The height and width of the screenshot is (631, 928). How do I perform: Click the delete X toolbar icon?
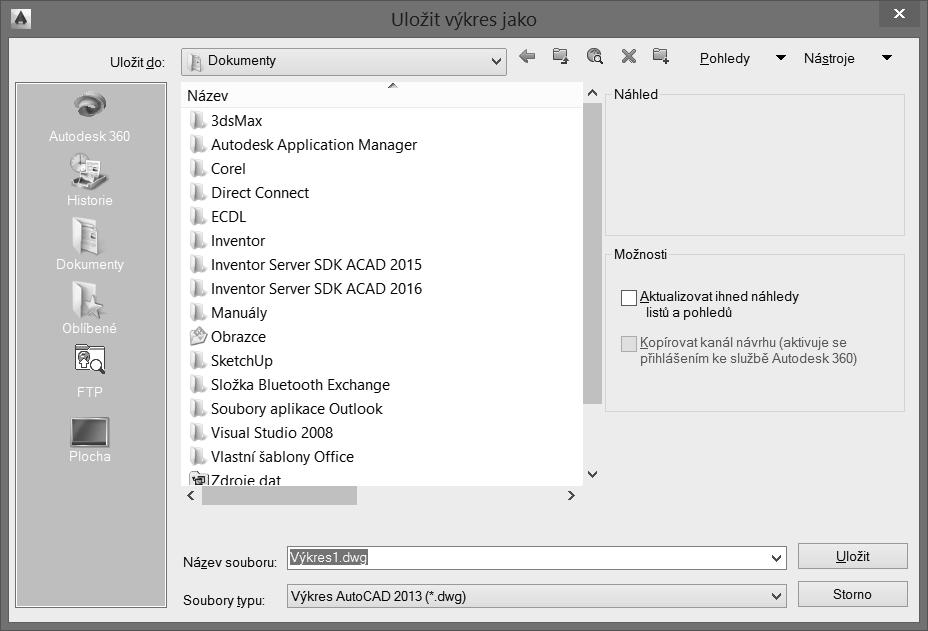point(629,56)
